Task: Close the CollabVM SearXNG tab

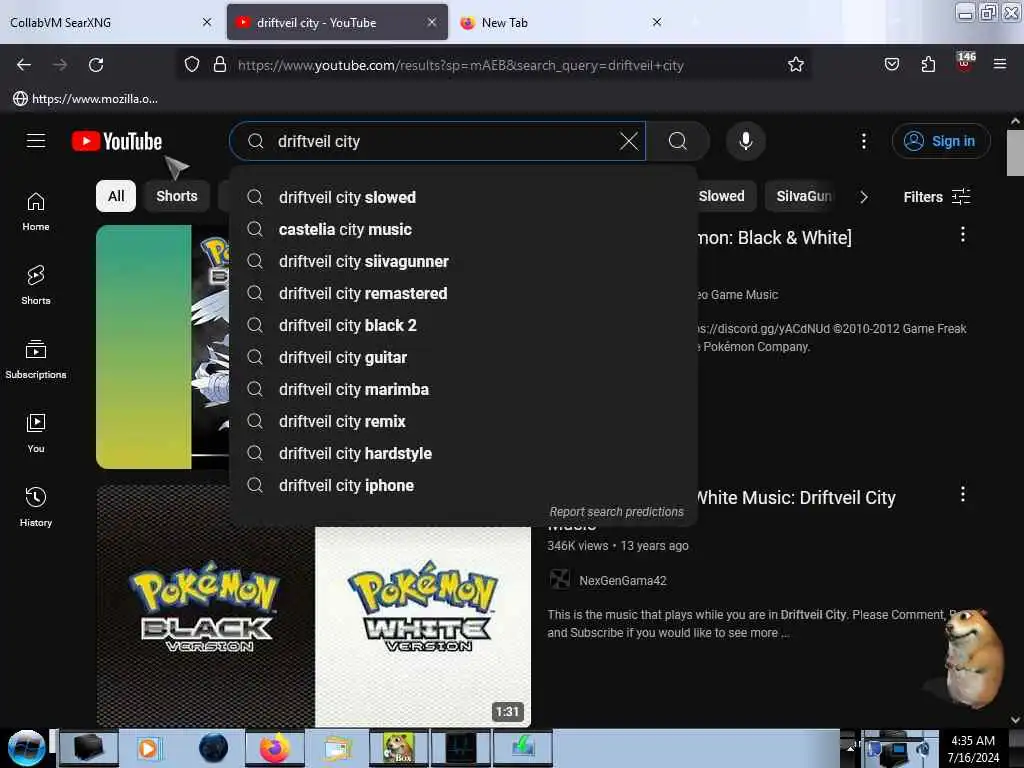Action: (x=207, y=22)
